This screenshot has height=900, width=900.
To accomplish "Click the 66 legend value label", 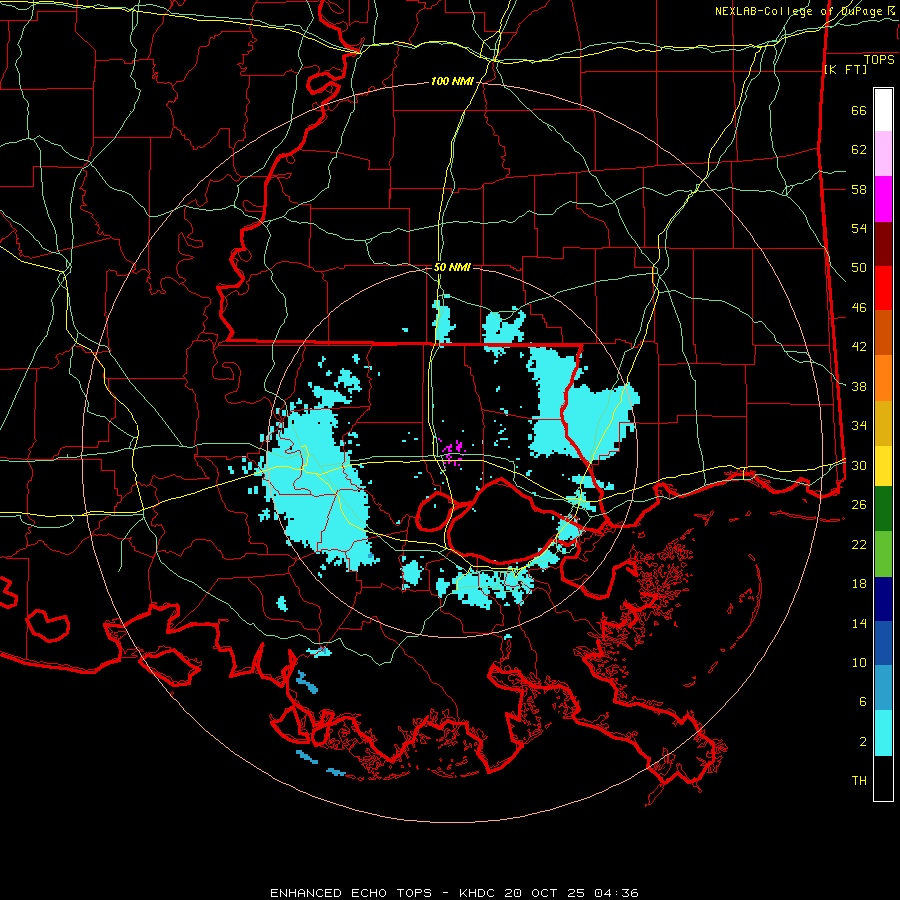I will point(859,111).
